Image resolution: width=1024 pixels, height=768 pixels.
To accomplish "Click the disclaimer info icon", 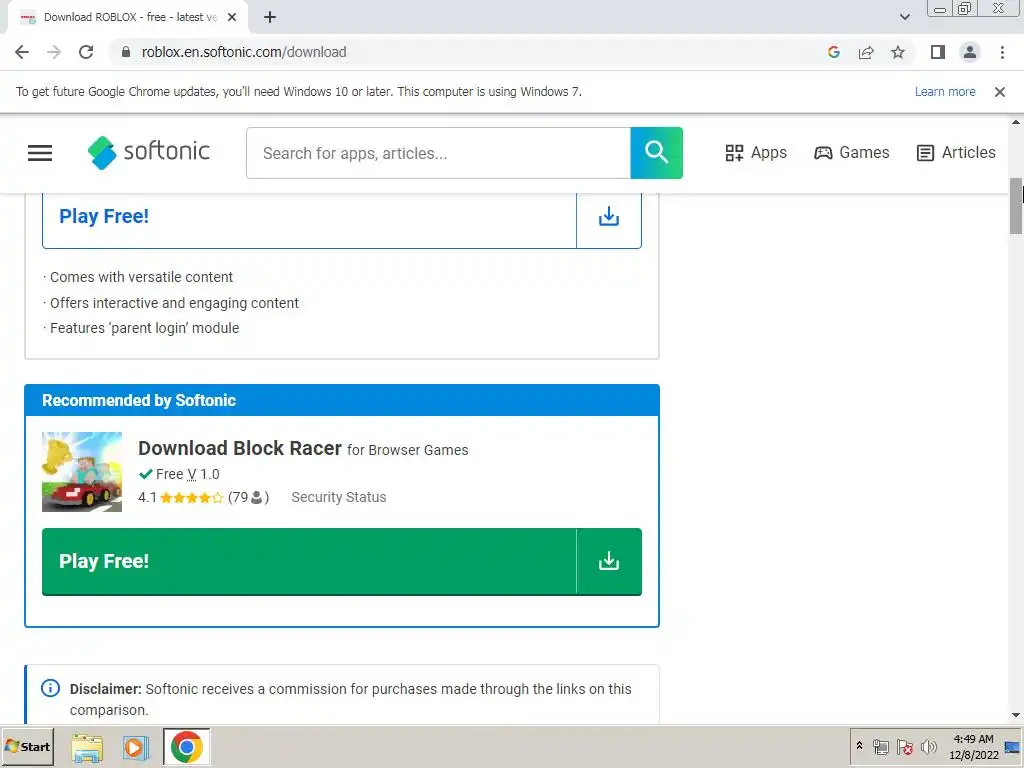I will pos(50,688).
